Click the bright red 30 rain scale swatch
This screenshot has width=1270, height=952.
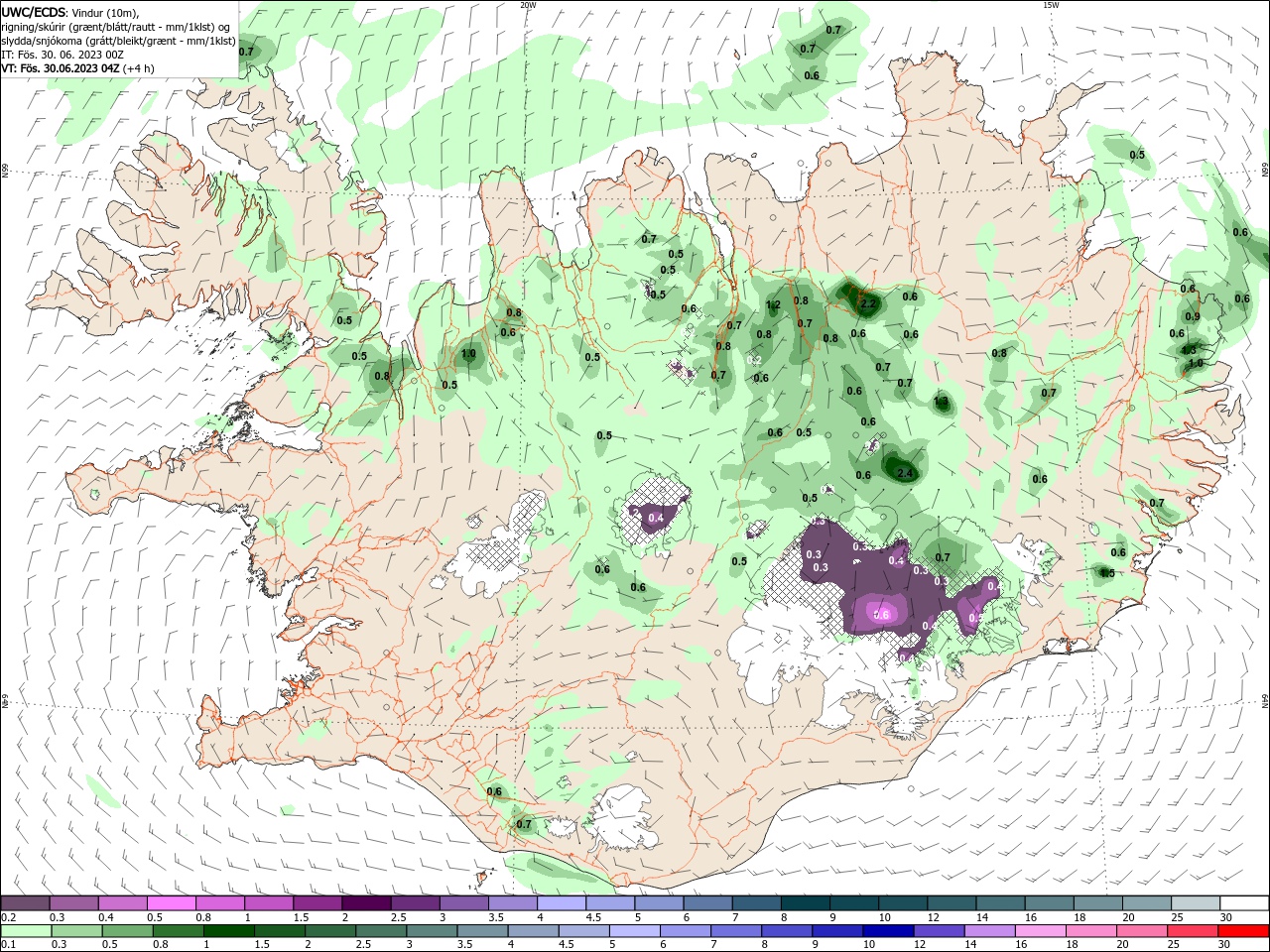point(1243,931)
